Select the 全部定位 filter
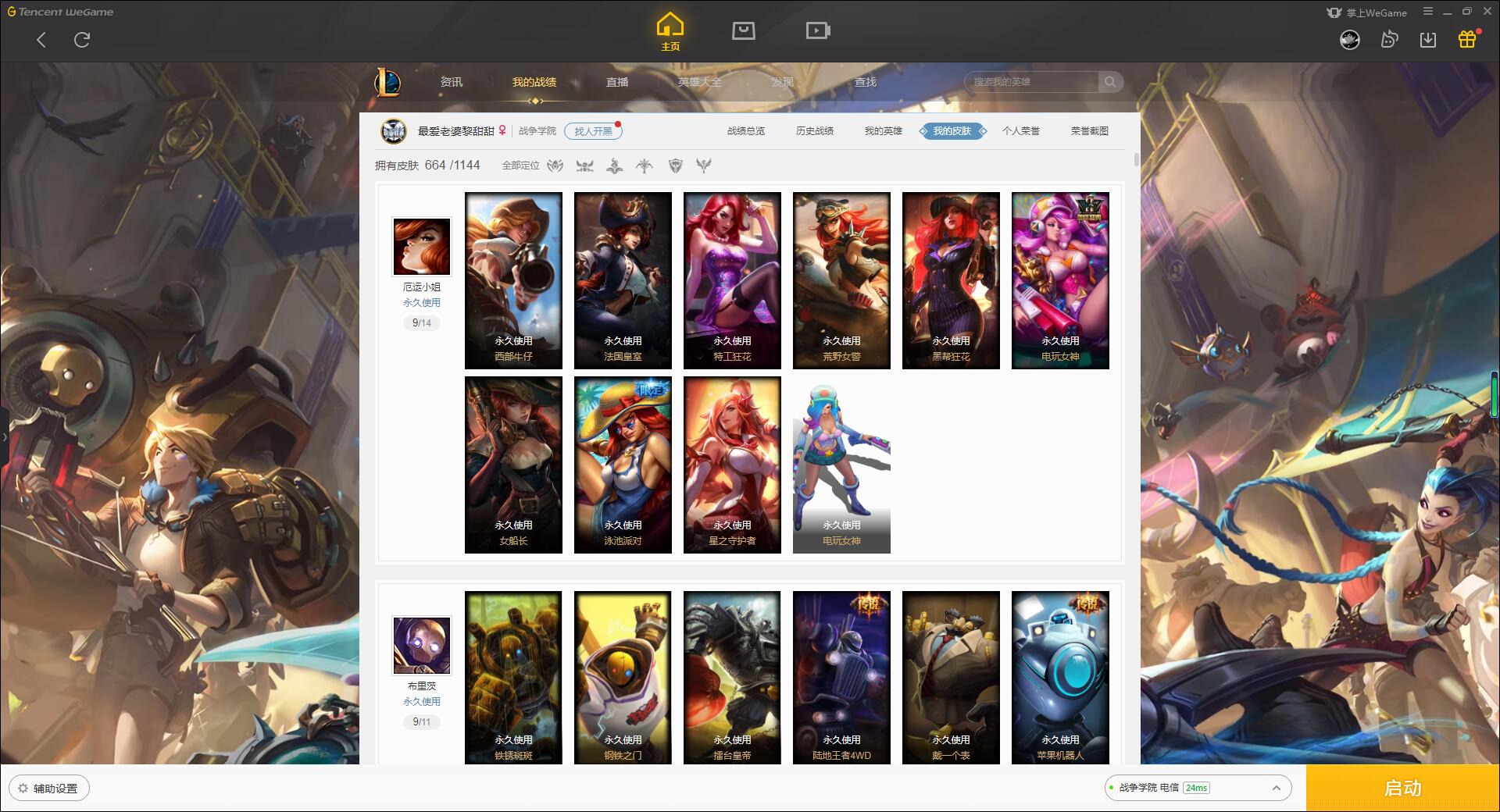 click(x=520, y=166)
